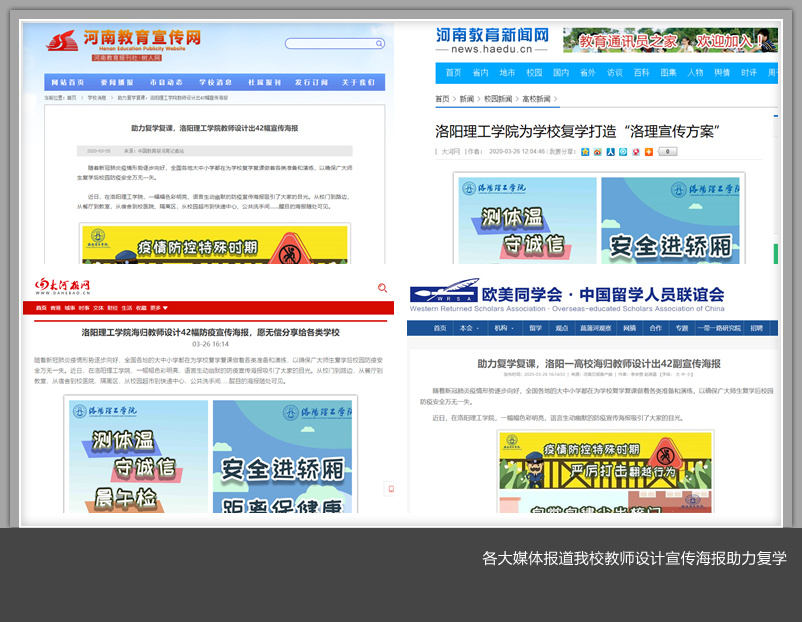This screenshot has width=802, height=622.
Task: Click the red Dahe network logo
Action: (63, 287)
